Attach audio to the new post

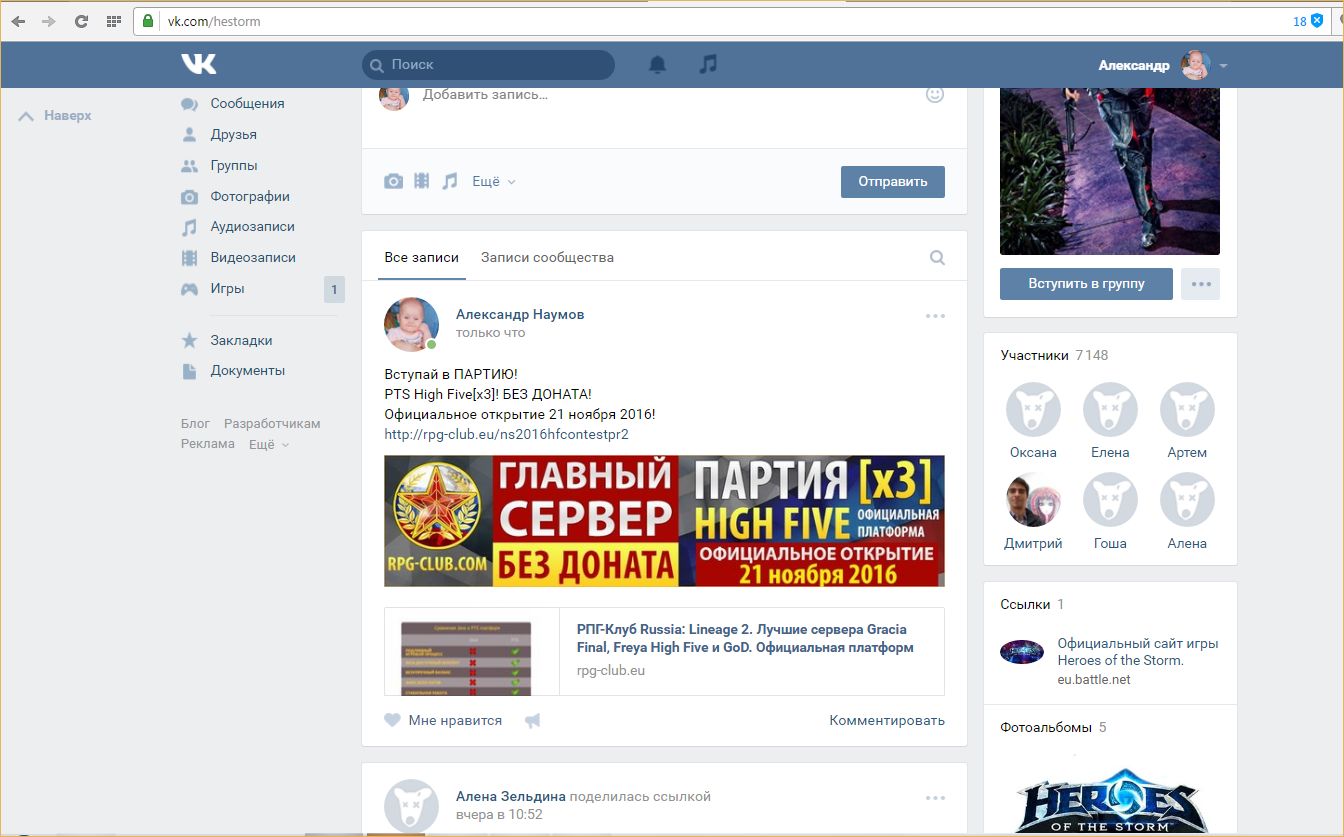coord(450,181)
